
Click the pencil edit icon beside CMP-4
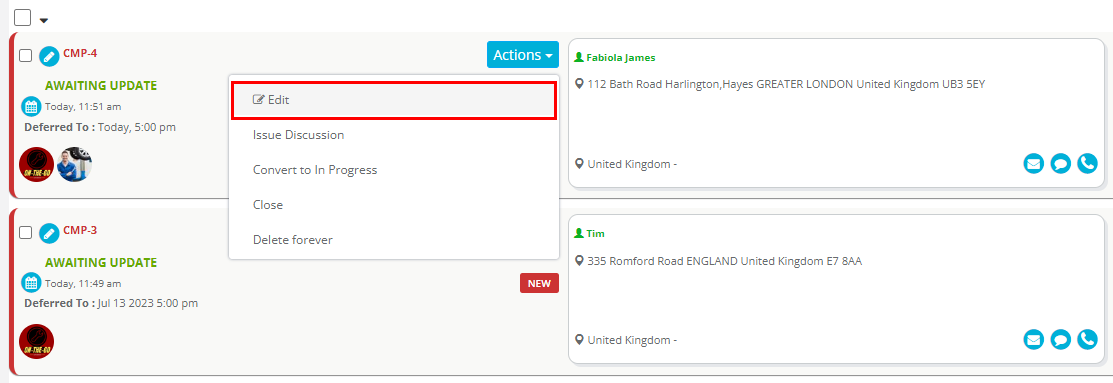tap(49, 56)
